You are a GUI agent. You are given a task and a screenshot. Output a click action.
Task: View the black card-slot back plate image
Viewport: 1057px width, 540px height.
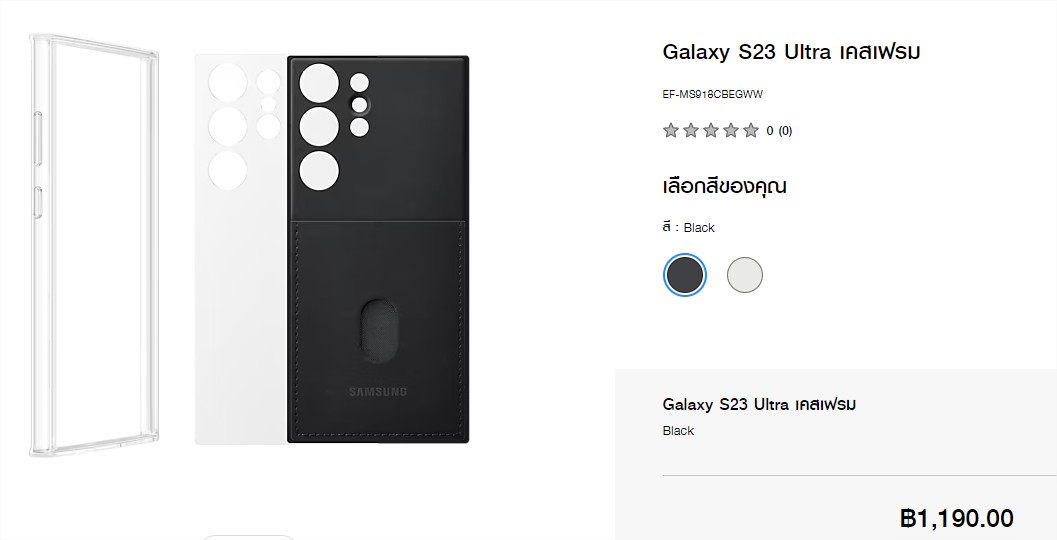point(378,249)
